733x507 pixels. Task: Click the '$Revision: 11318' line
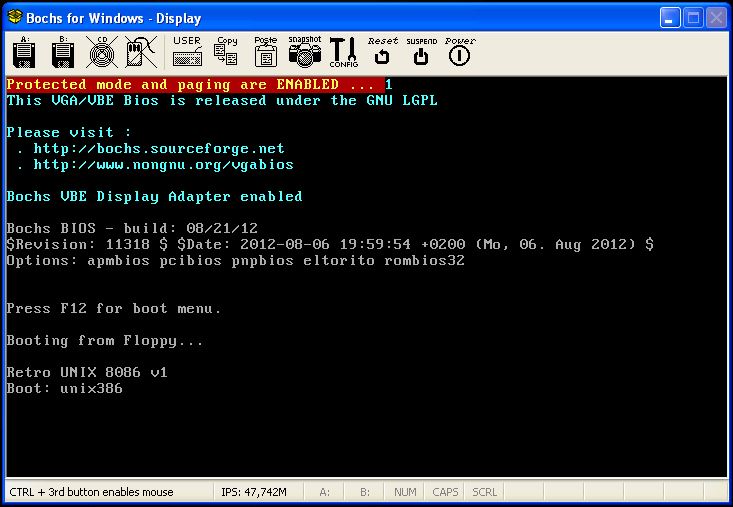coord(330,244)
